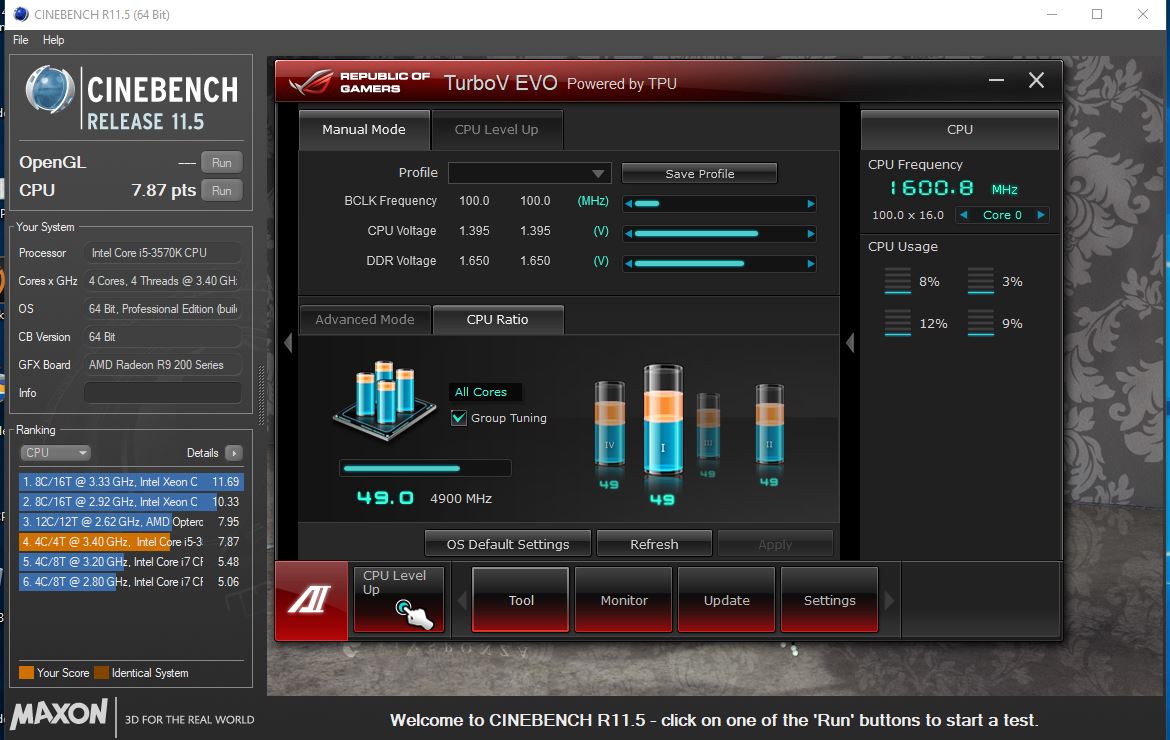1170x740 pixels.
Task: Collapse TurboV left panel arrow
Action: (288, 342)
